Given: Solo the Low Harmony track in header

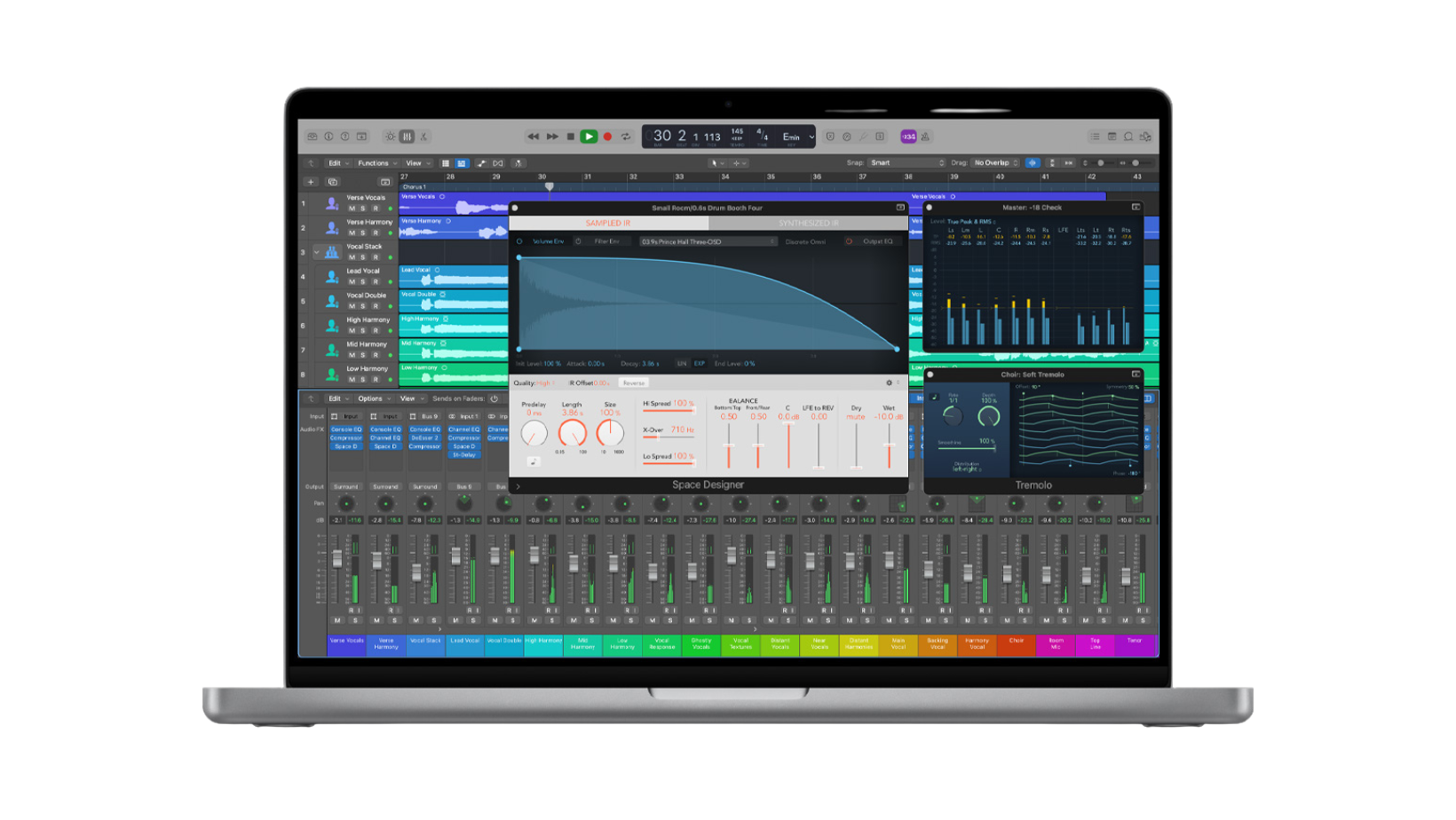Looking at the screenshot, I should pyautogui.click(x=362, y=379).
